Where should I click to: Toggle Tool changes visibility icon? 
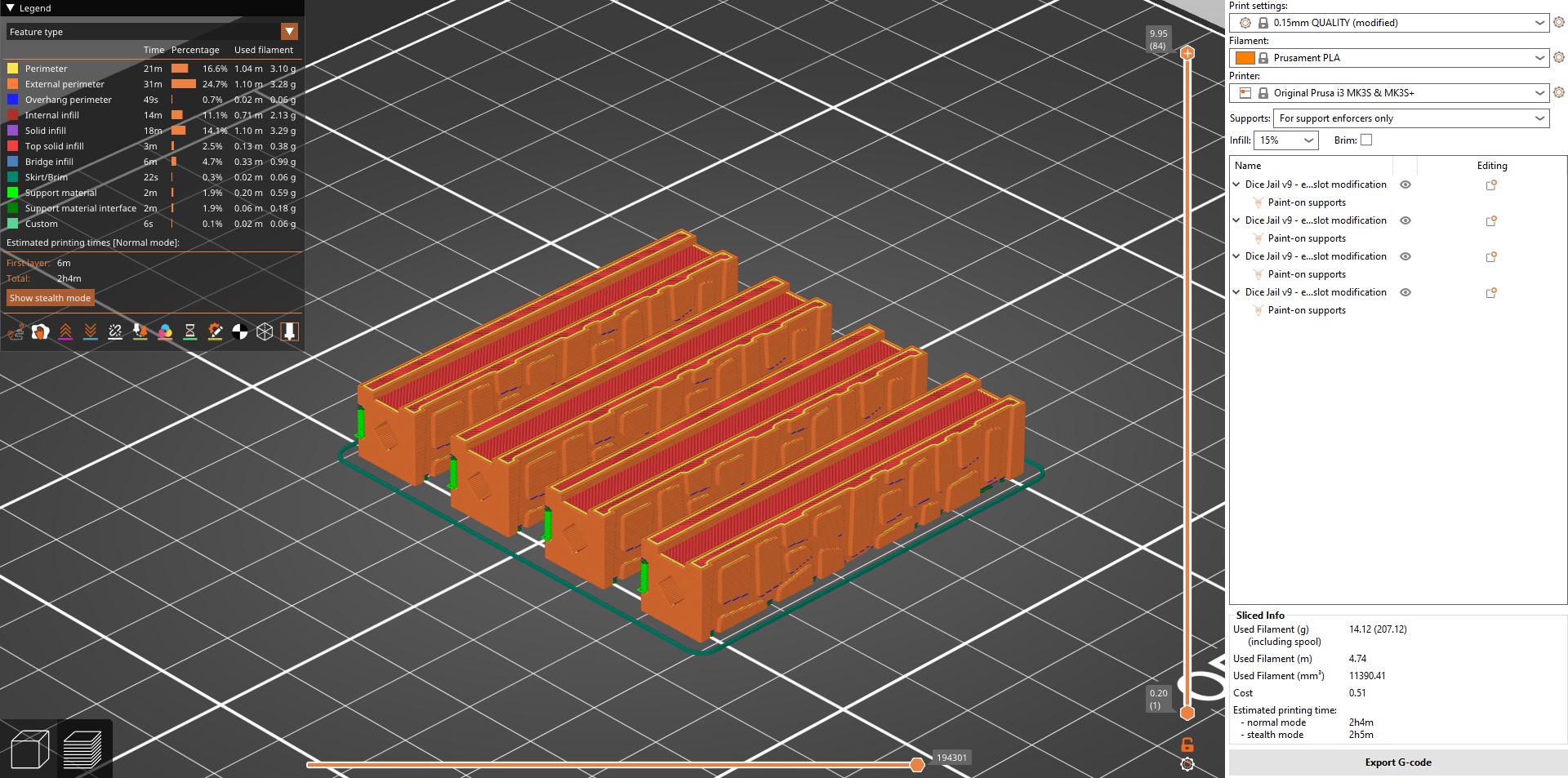pos(140,331)
